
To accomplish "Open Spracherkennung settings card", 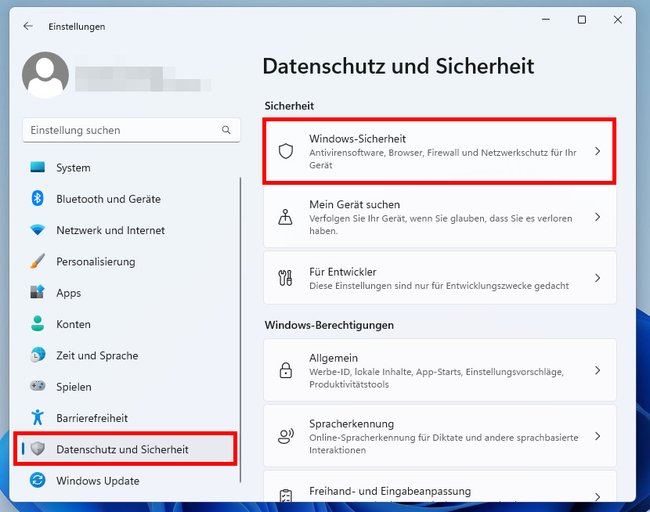I will pyautogui.click(x=439, y=436).
